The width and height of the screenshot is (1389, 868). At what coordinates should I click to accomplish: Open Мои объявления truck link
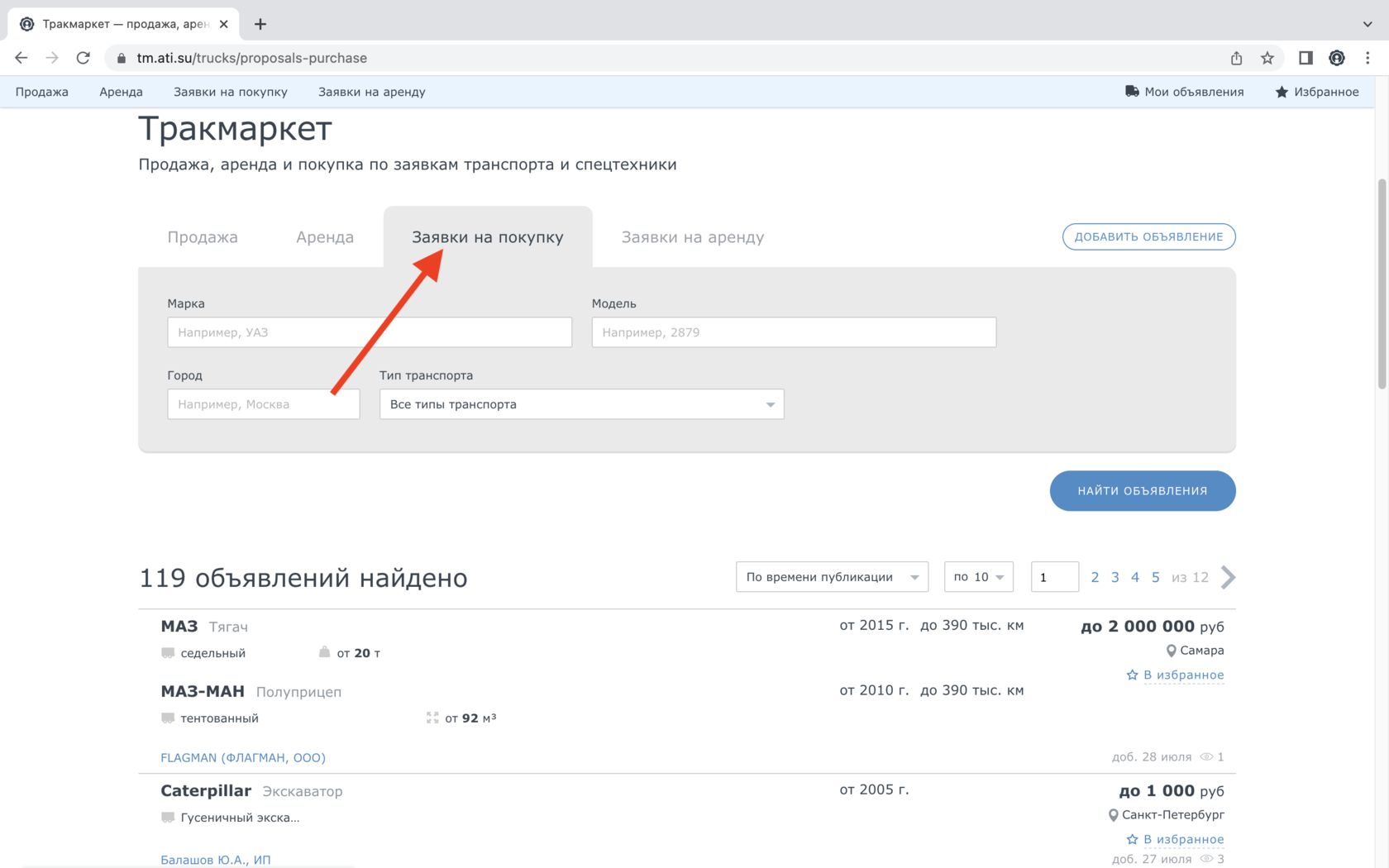click(1184, 92)
